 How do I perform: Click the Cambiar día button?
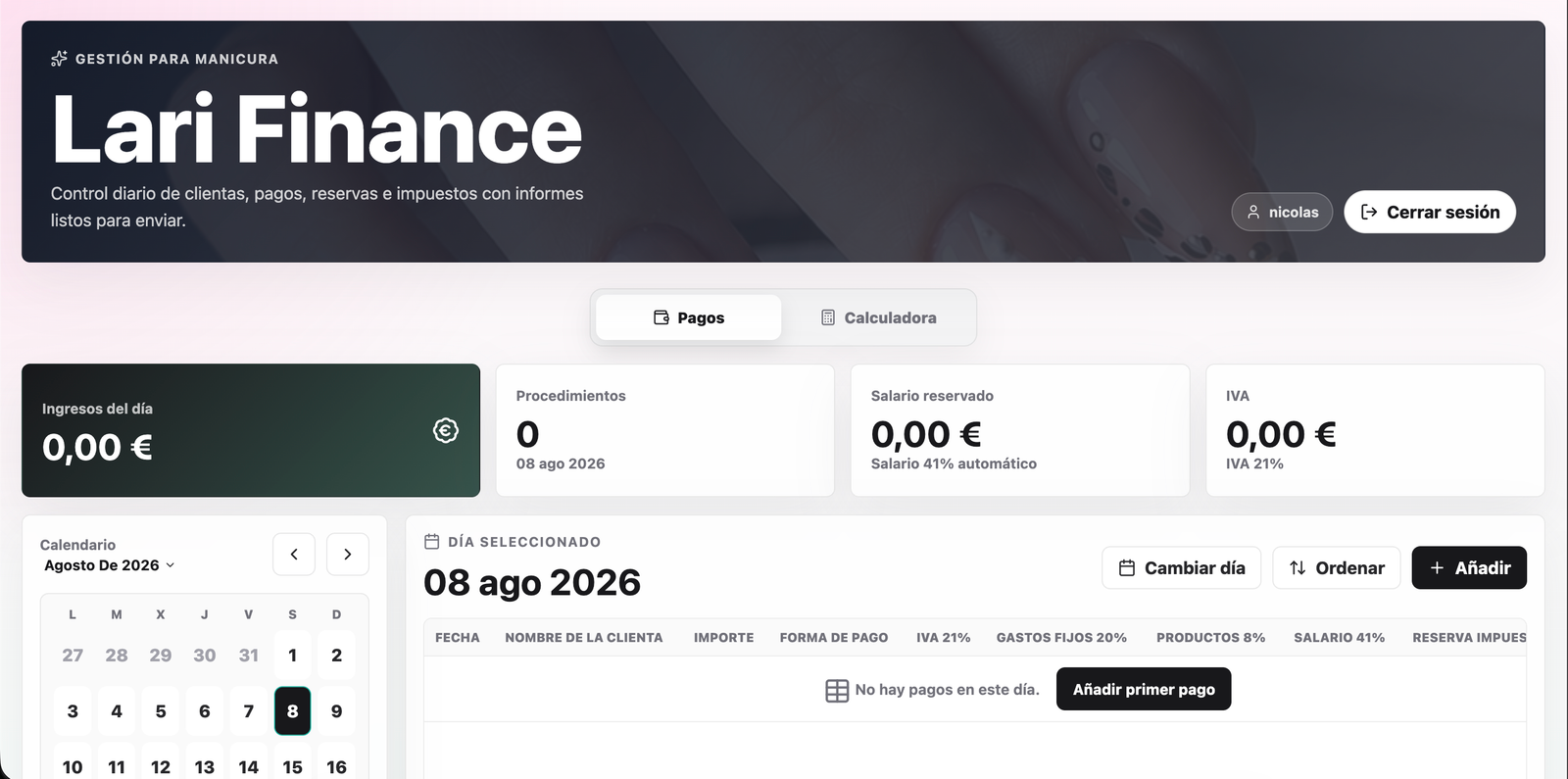coord(1182,568)
